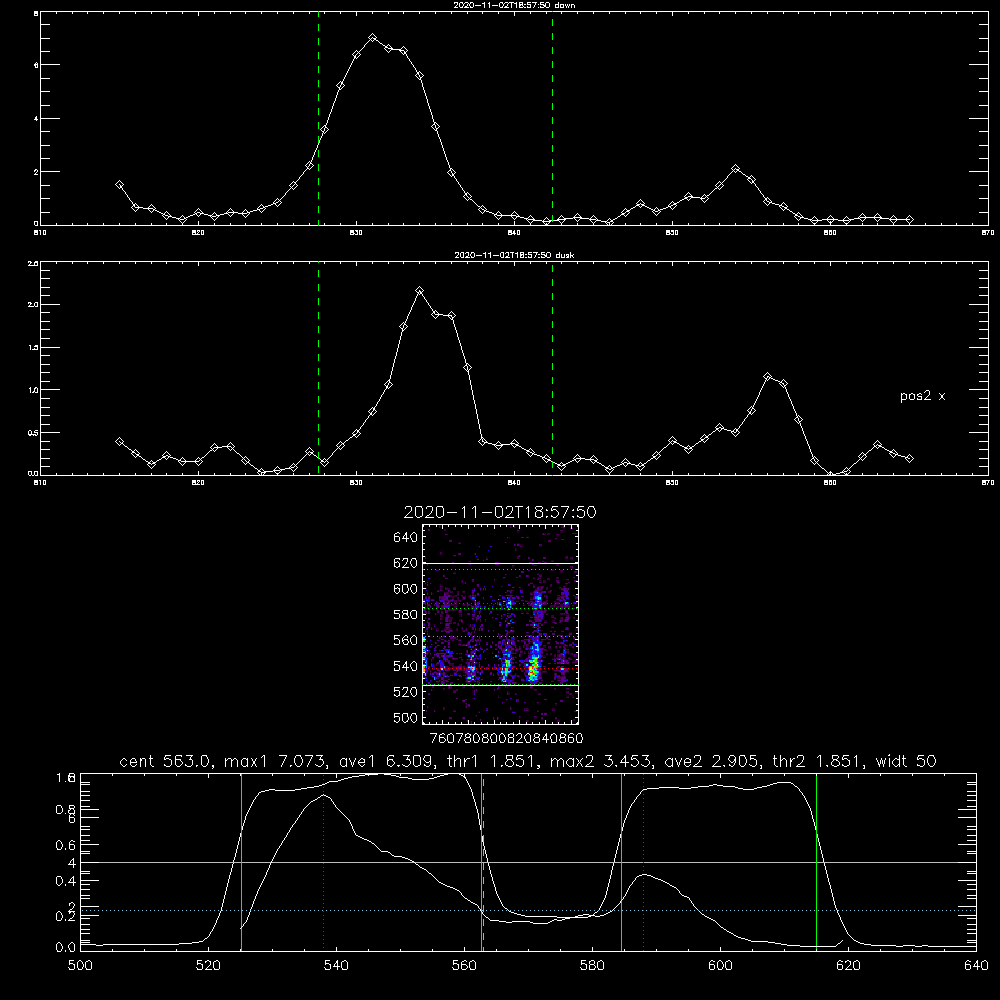The image size is (1000, 1000).
Task: Click the orange dashed centre line in bottom plot
Action: click(x=483, y=862)
